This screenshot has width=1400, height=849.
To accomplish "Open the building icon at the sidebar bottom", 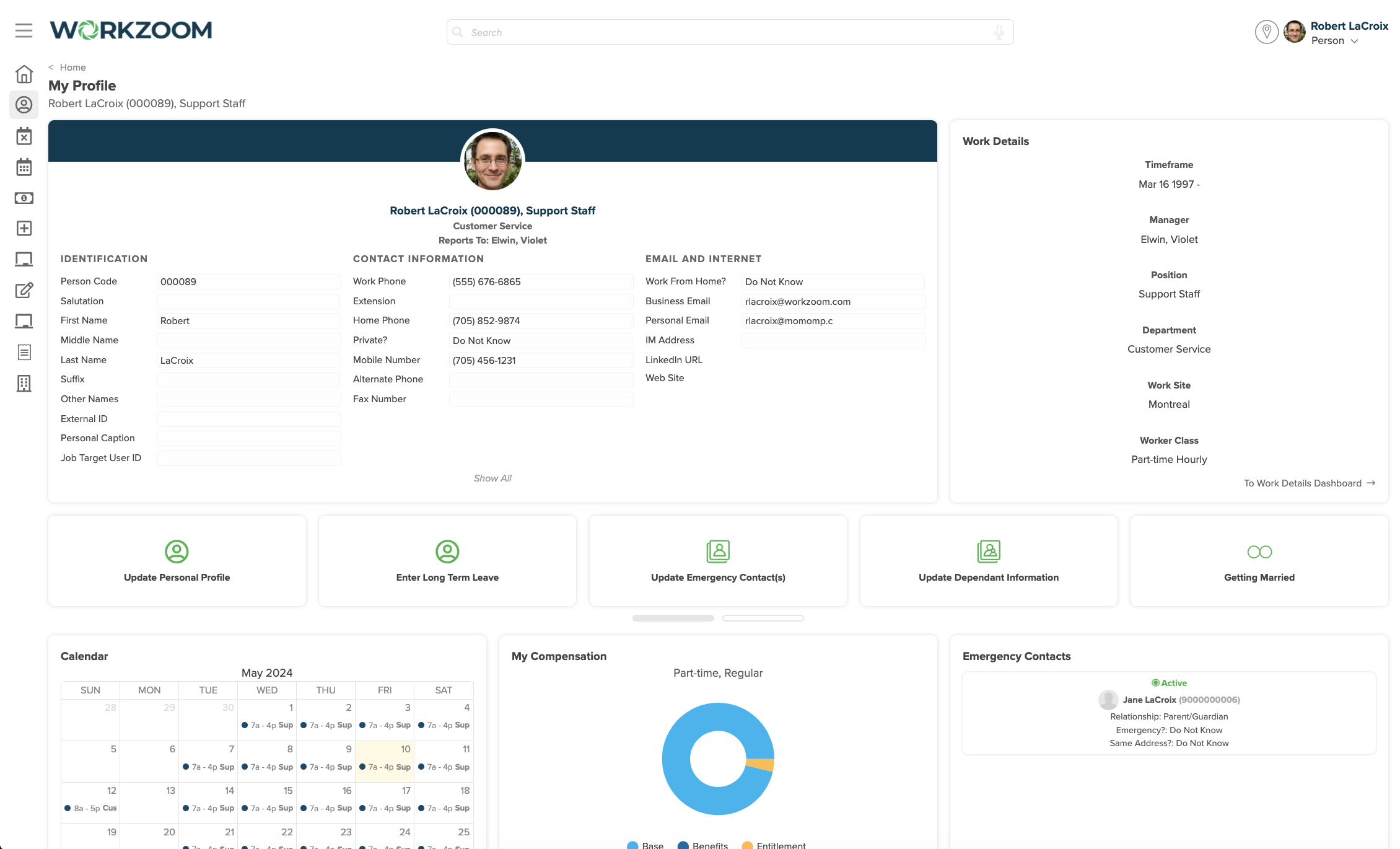I will (x=24, y=383).
